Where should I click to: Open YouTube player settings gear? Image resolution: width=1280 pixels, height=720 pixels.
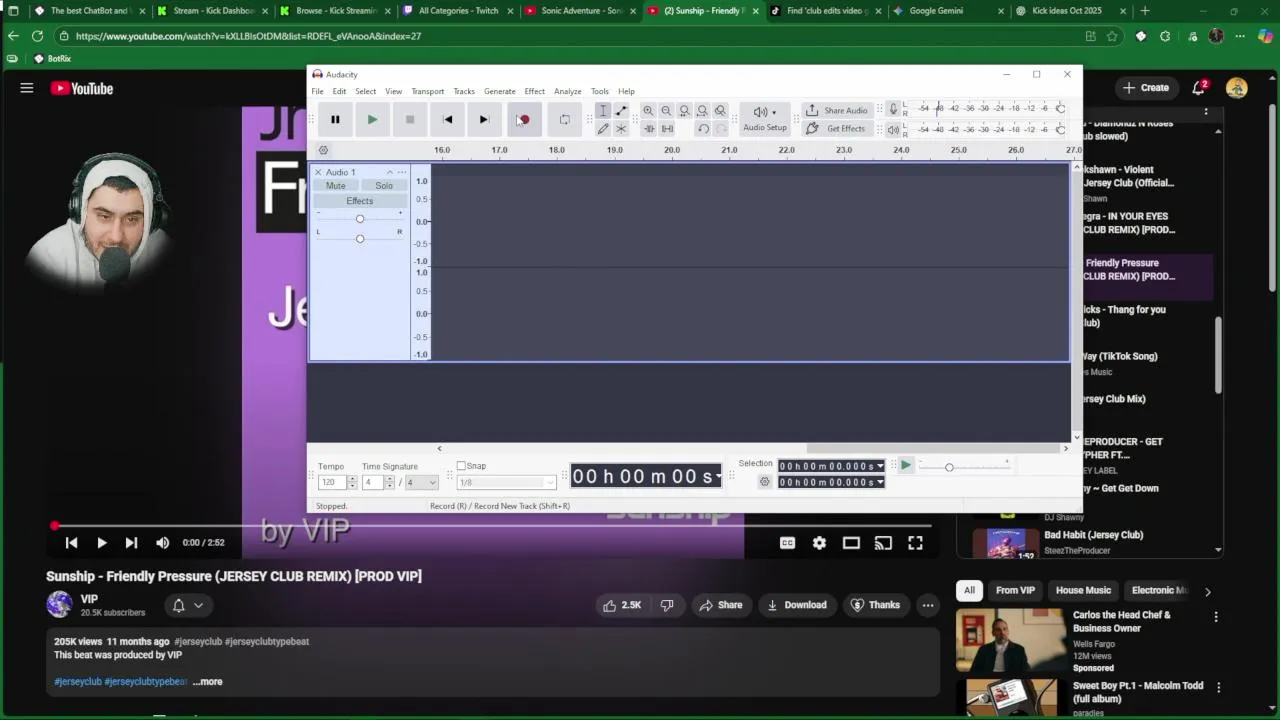[x=819, y=543]
